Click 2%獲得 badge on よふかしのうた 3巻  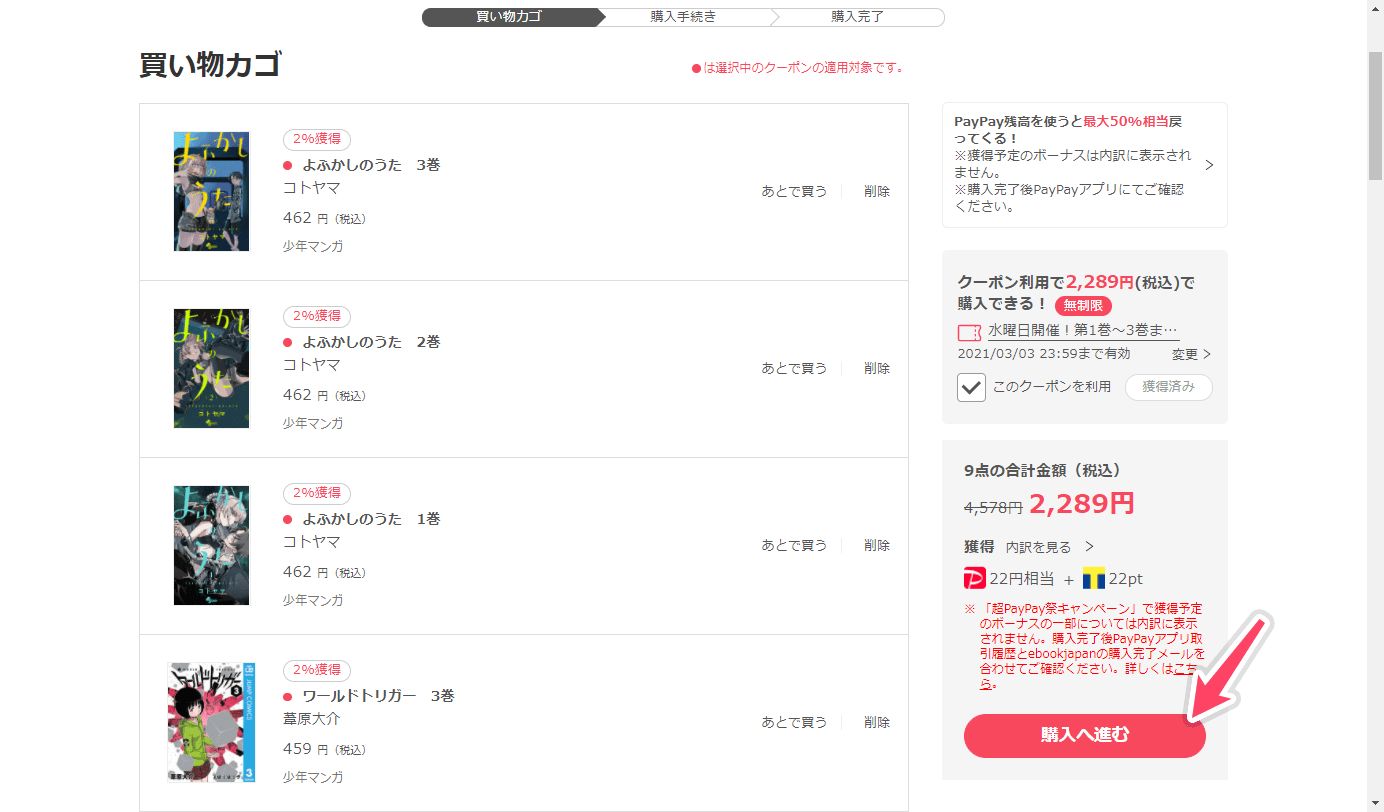[316, 139]
